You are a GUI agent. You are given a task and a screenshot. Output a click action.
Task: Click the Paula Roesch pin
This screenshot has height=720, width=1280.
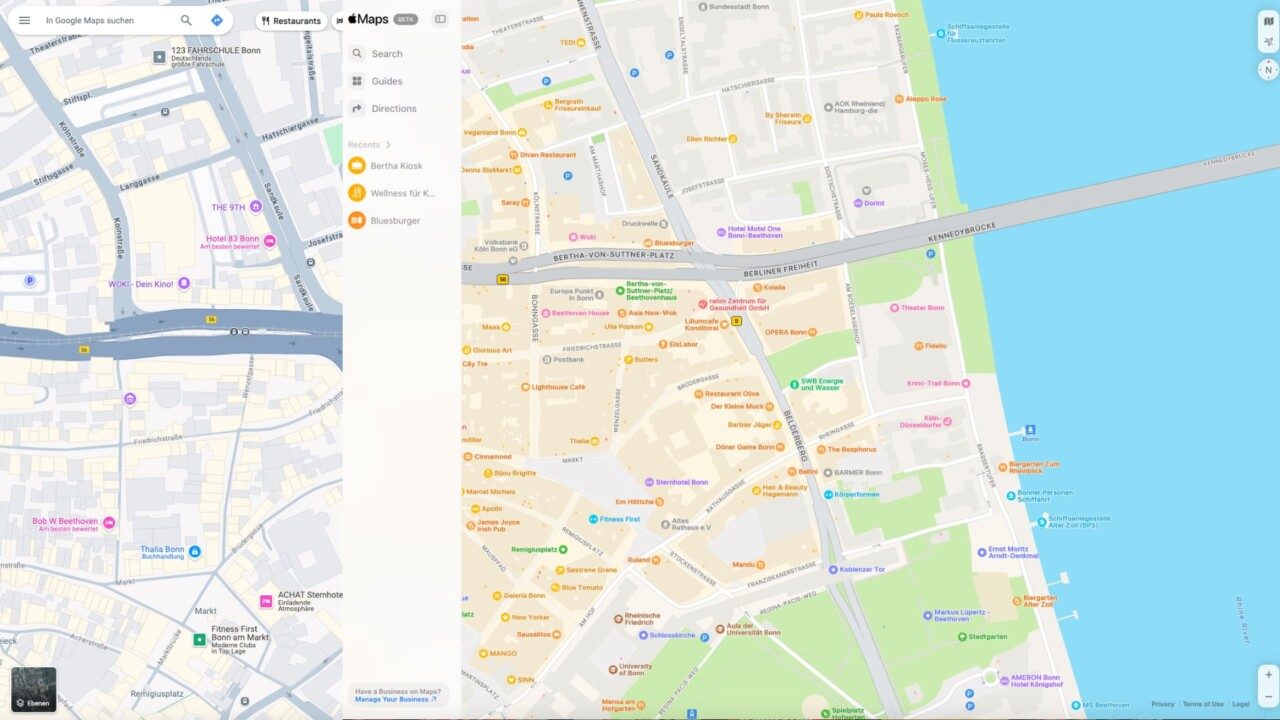(858, 15)
